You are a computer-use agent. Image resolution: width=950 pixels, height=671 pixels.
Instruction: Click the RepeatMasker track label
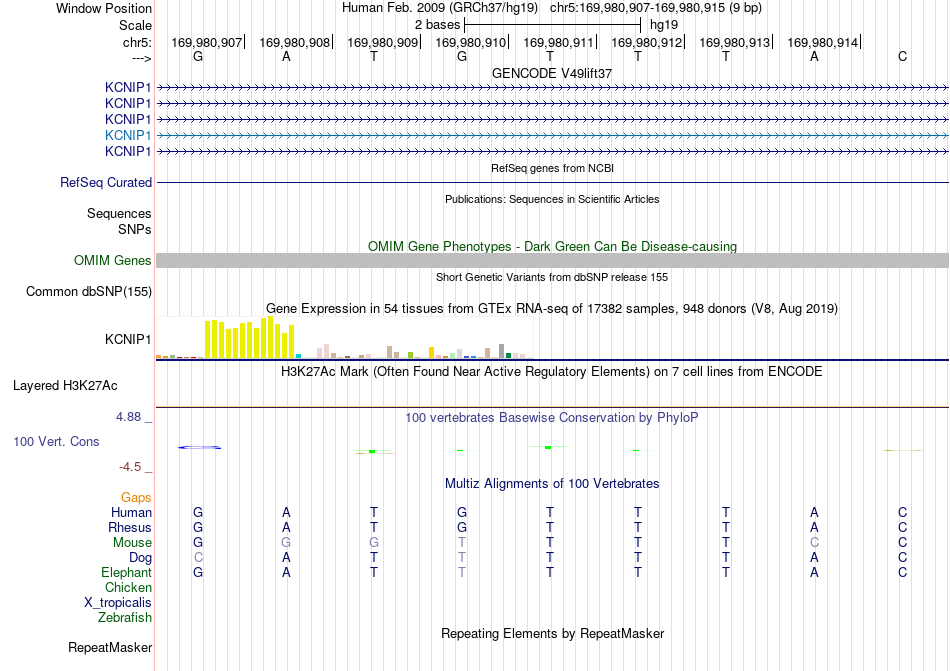pyautogui.click(x=110, y=648)
